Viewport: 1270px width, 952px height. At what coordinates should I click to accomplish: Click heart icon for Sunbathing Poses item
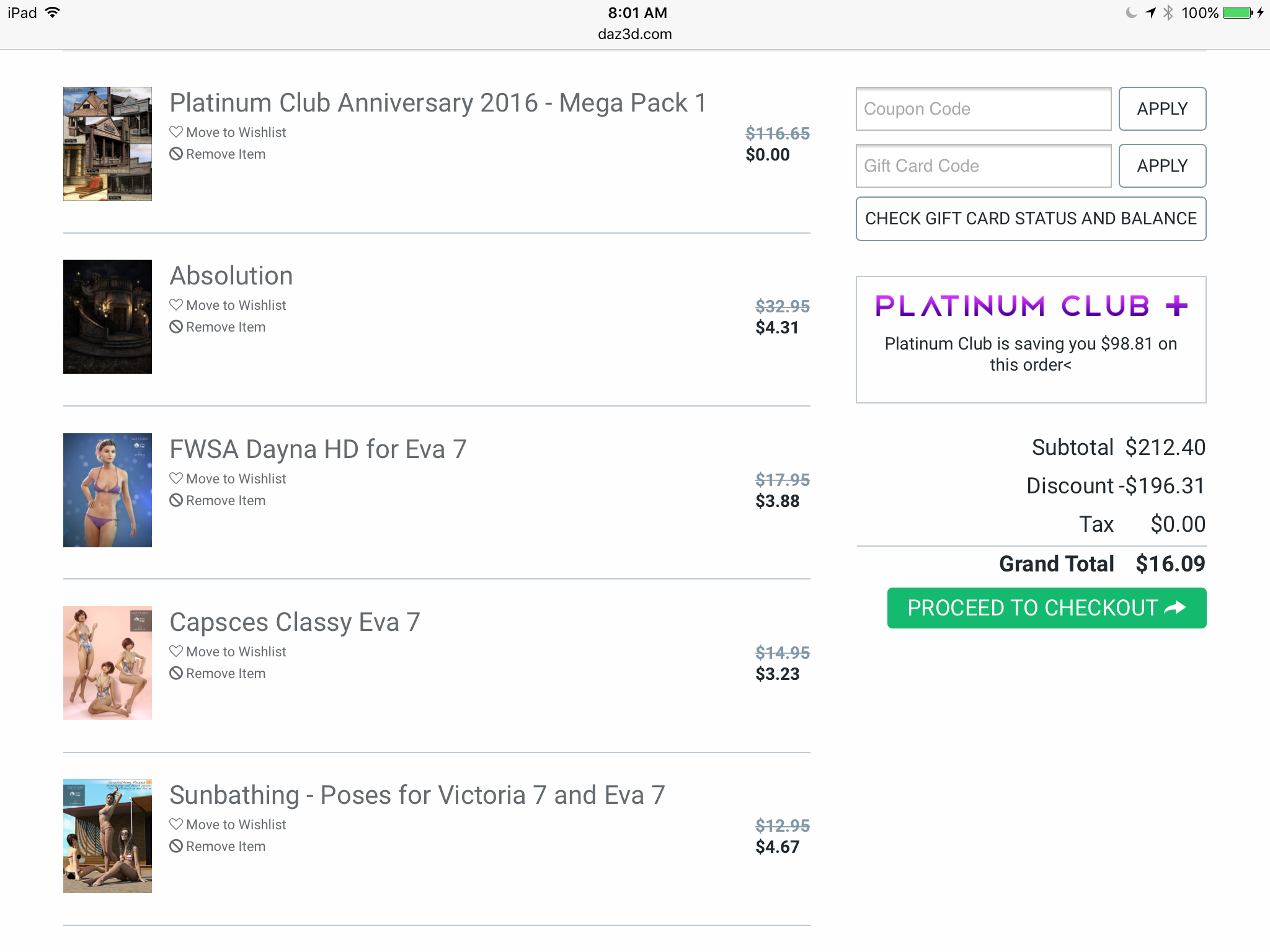tap(176, 824)
